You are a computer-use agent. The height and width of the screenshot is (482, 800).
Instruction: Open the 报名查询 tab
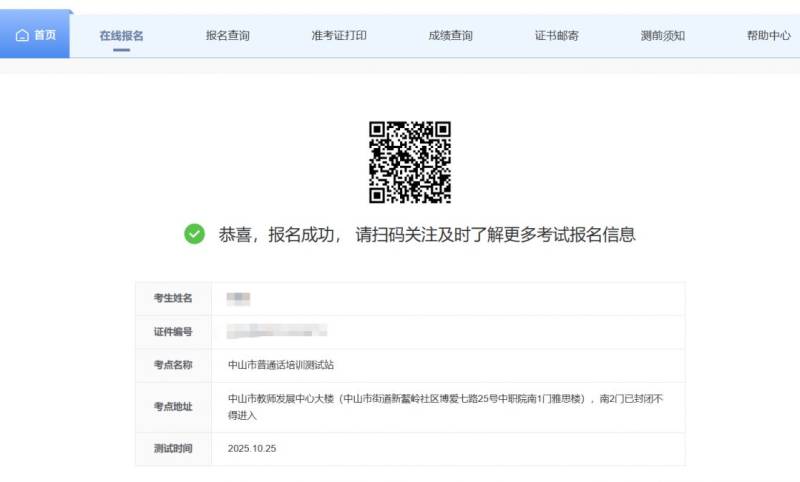coord(228,36)
